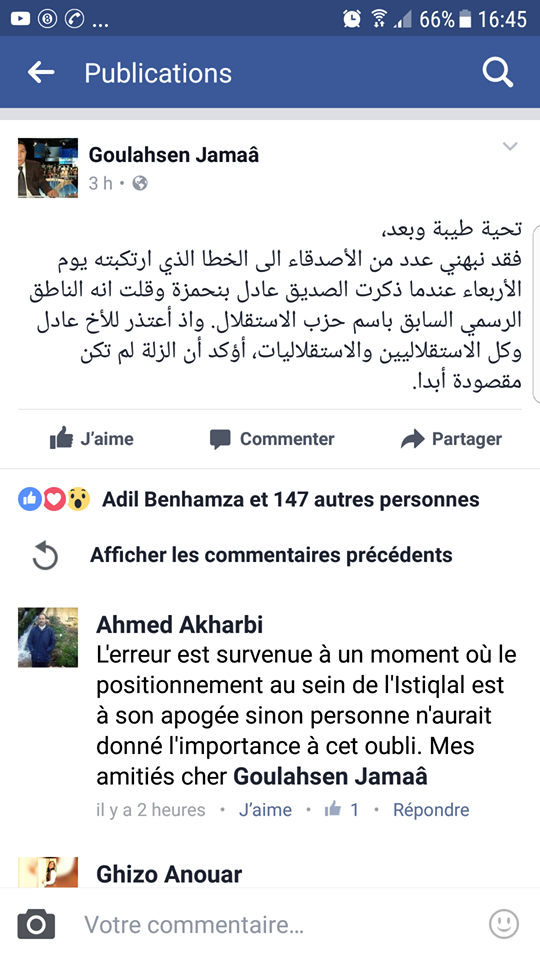Screen dimensions: 540x960
Task: Open search with magnifier icon
Action: tap(497, 73)
